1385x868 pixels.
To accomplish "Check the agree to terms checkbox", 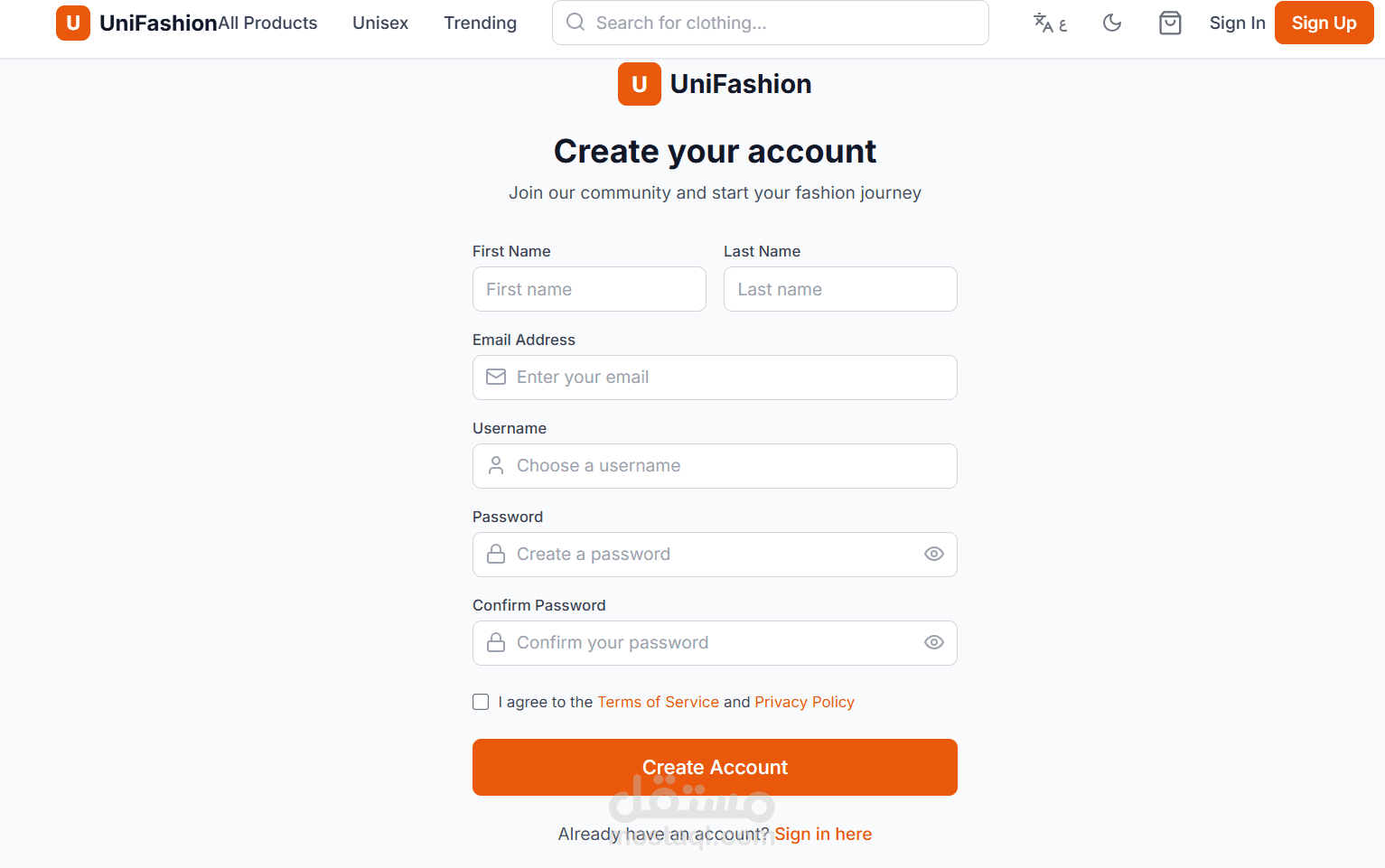I will (481, 703).
